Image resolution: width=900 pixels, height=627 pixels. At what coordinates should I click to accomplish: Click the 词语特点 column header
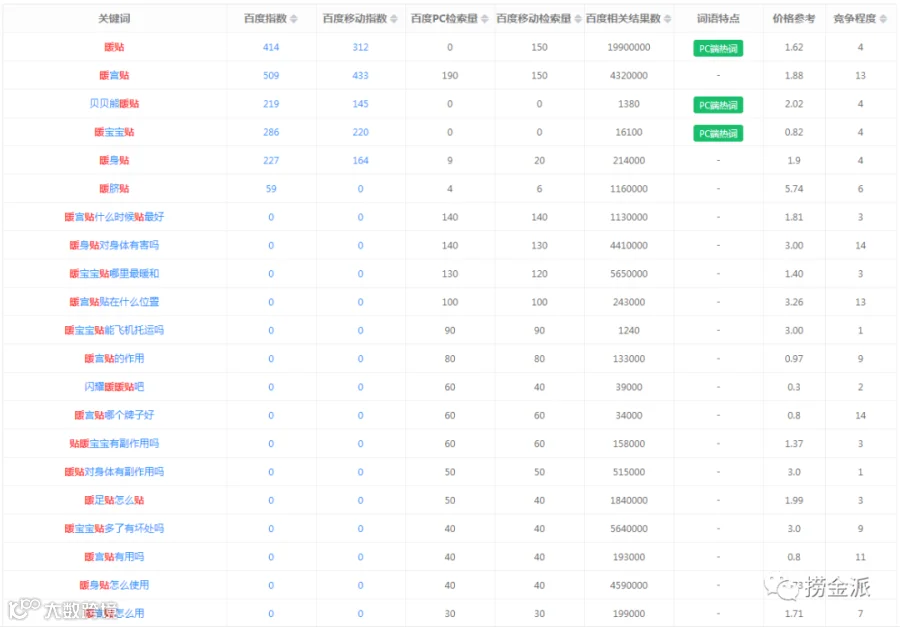[718, 18]
